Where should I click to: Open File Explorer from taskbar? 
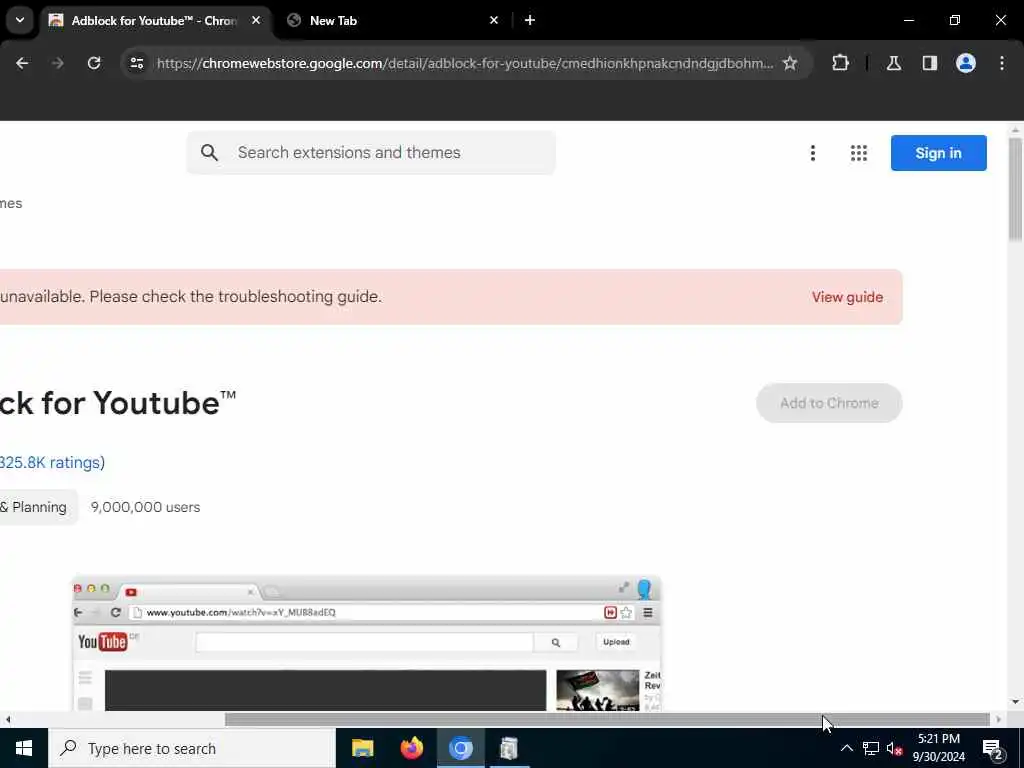tap(362, 748)
